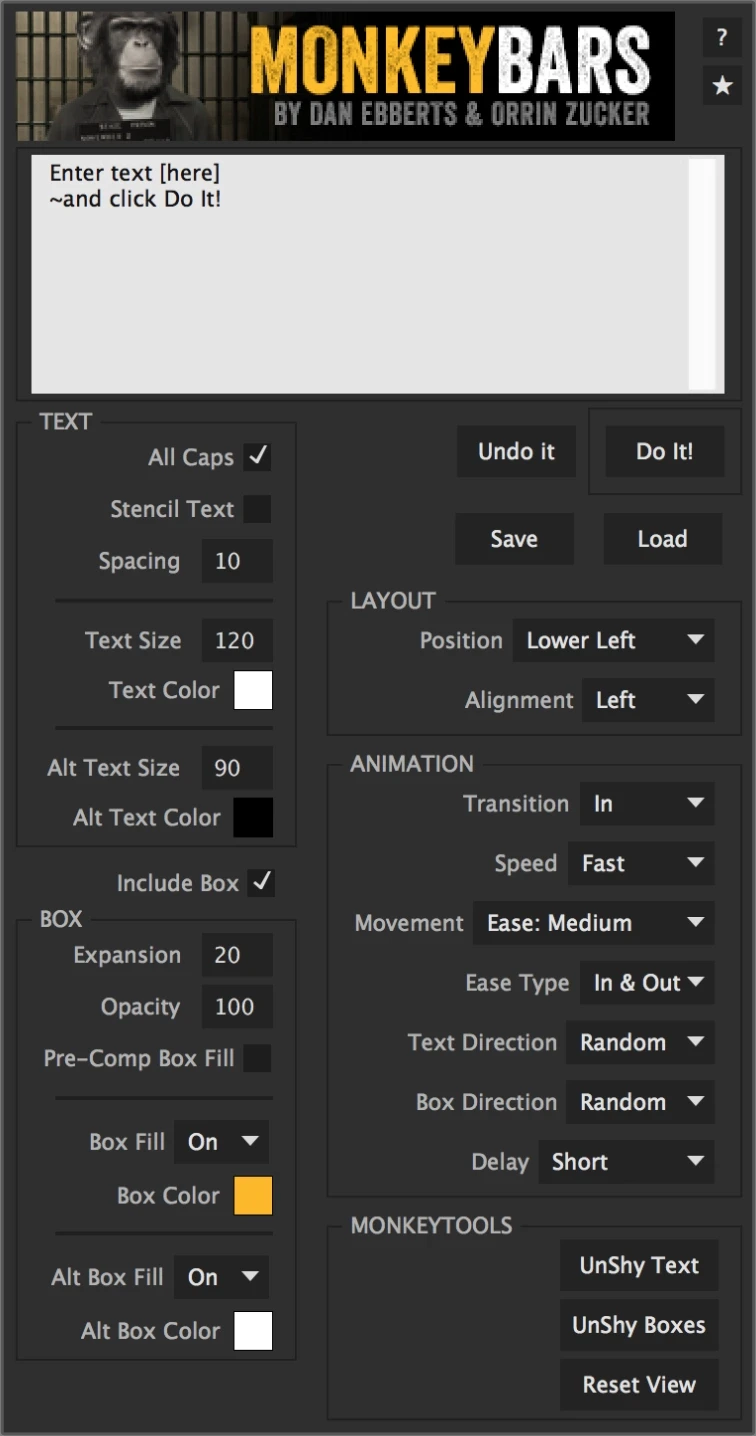756x1436 pixels.
Task: Expand the Delay dropdown
Action: click(x=626, y=1162)
